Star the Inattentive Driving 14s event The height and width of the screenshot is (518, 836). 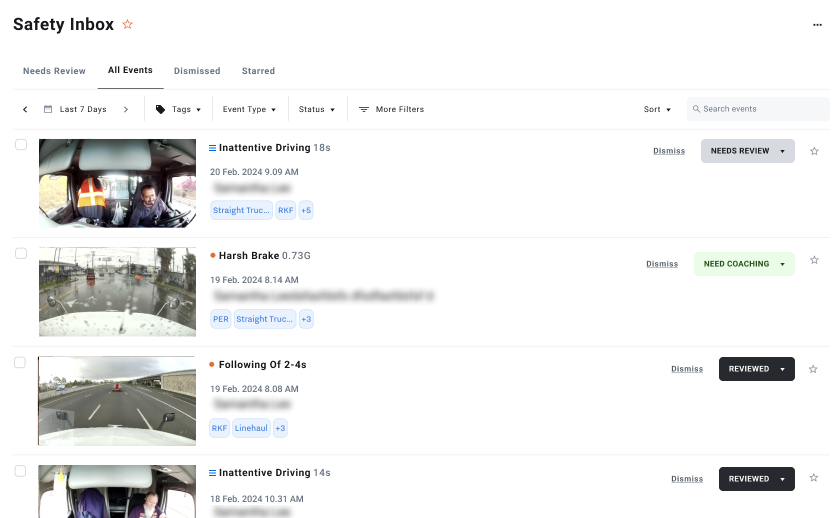pos(814,477)
